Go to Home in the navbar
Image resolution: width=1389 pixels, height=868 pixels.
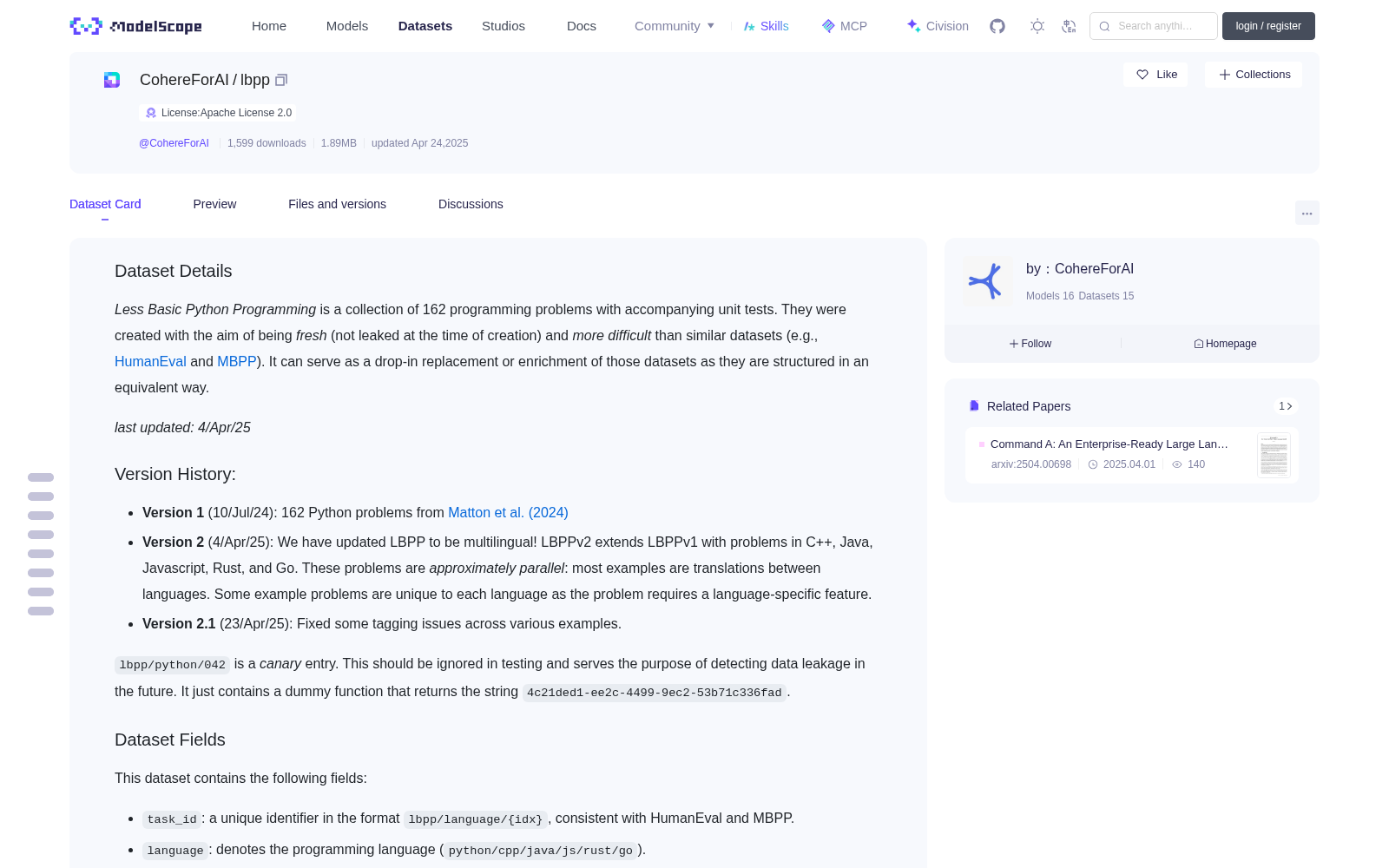[x=269, y=26]
